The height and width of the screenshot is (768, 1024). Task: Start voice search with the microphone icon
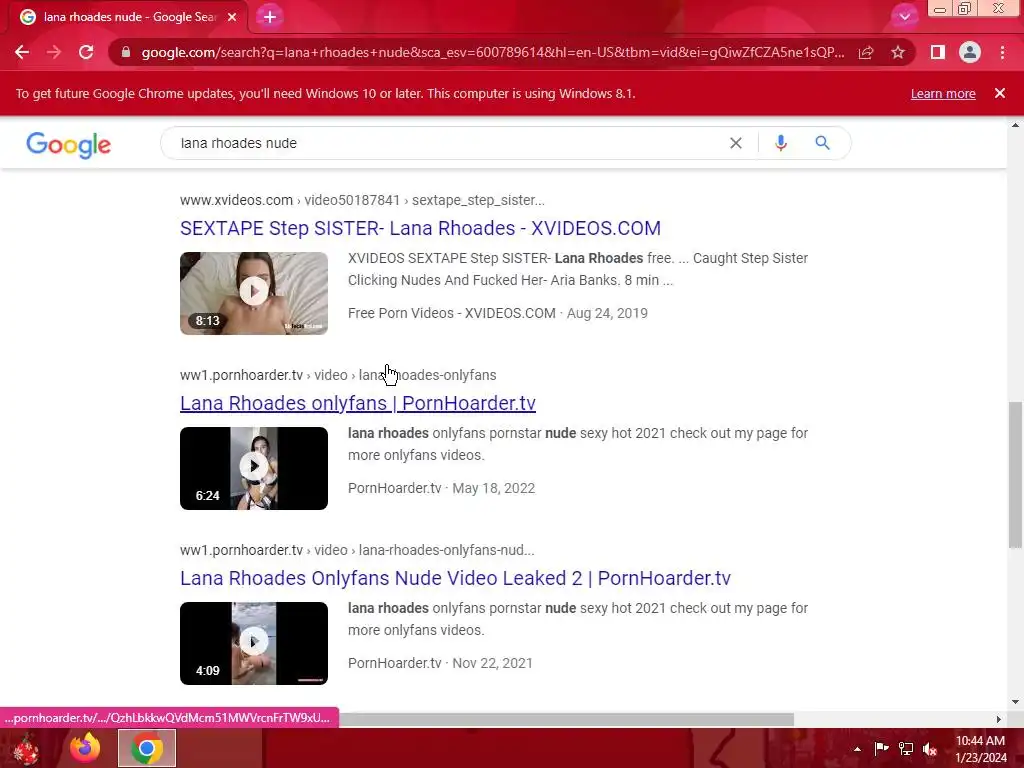coord(781,143)
